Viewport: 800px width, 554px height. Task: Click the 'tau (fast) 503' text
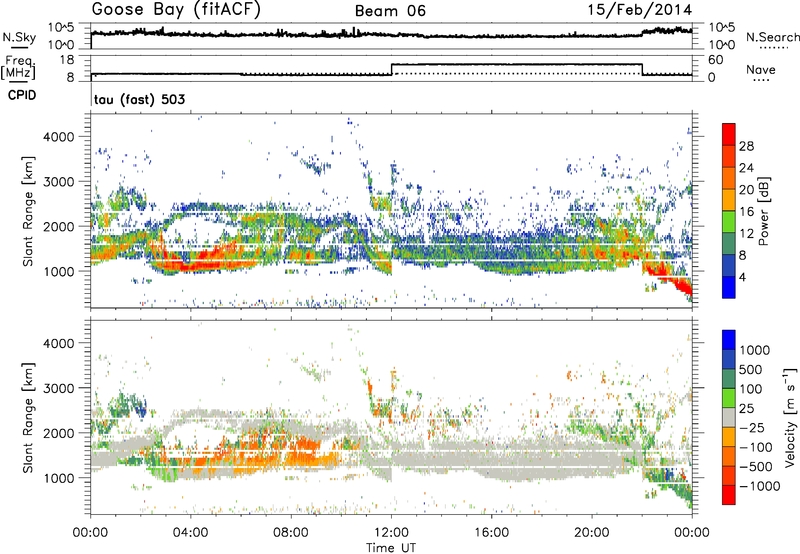[x=139, y=99]
